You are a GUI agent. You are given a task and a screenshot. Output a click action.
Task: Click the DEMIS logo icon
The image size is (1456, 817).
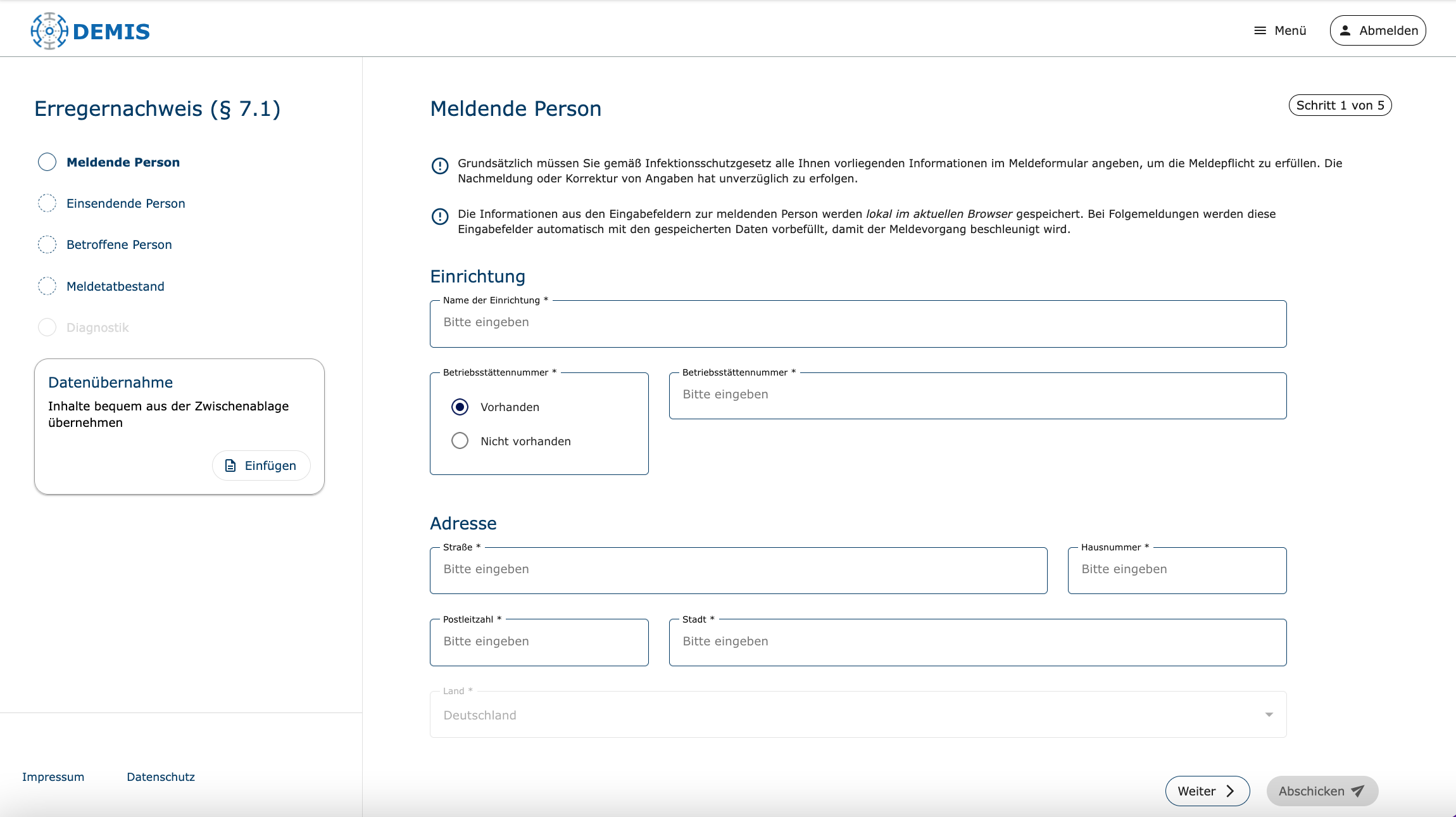point(49,31)
